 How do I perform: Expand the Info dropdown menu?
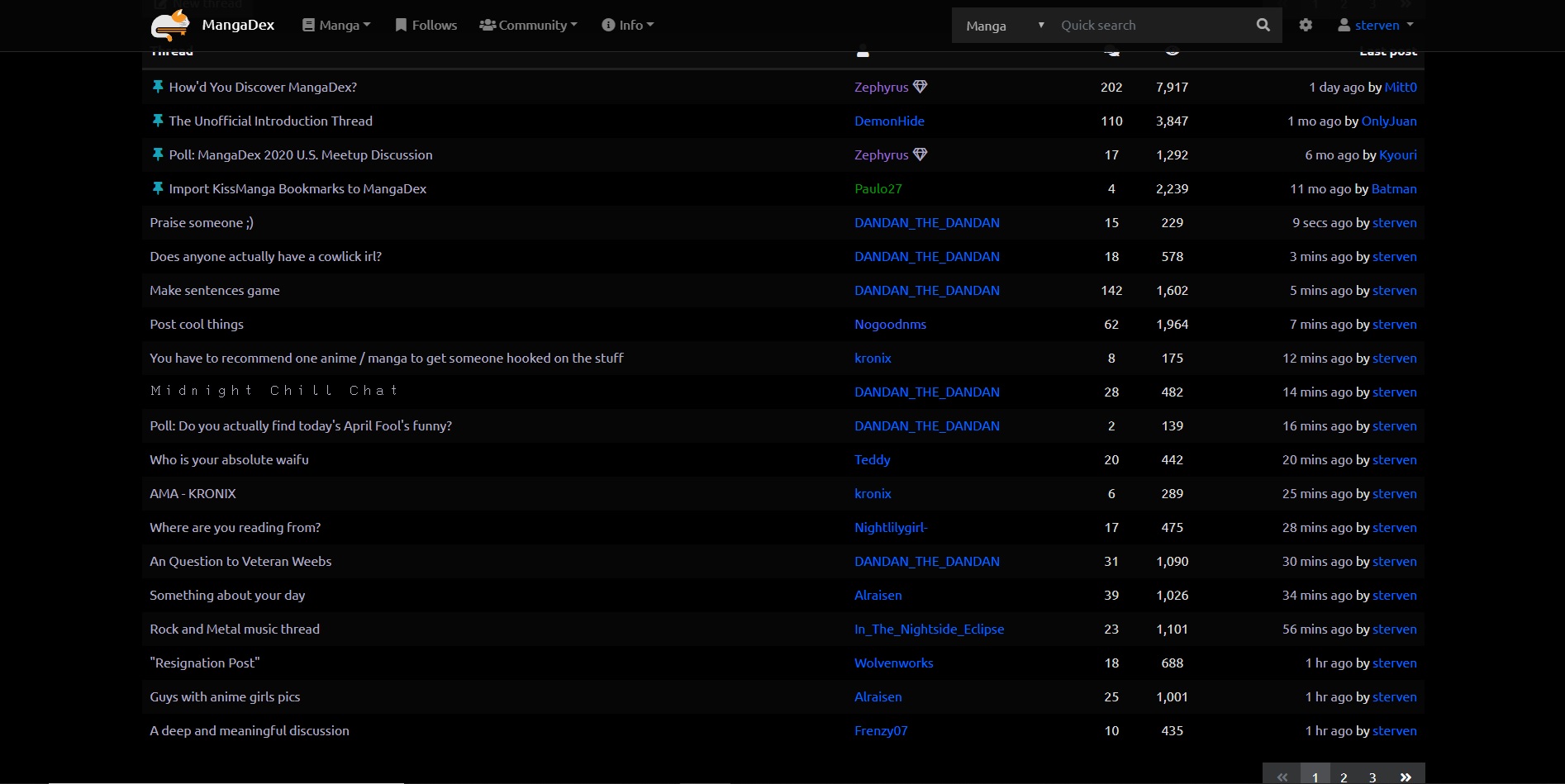tap(628, 25)
